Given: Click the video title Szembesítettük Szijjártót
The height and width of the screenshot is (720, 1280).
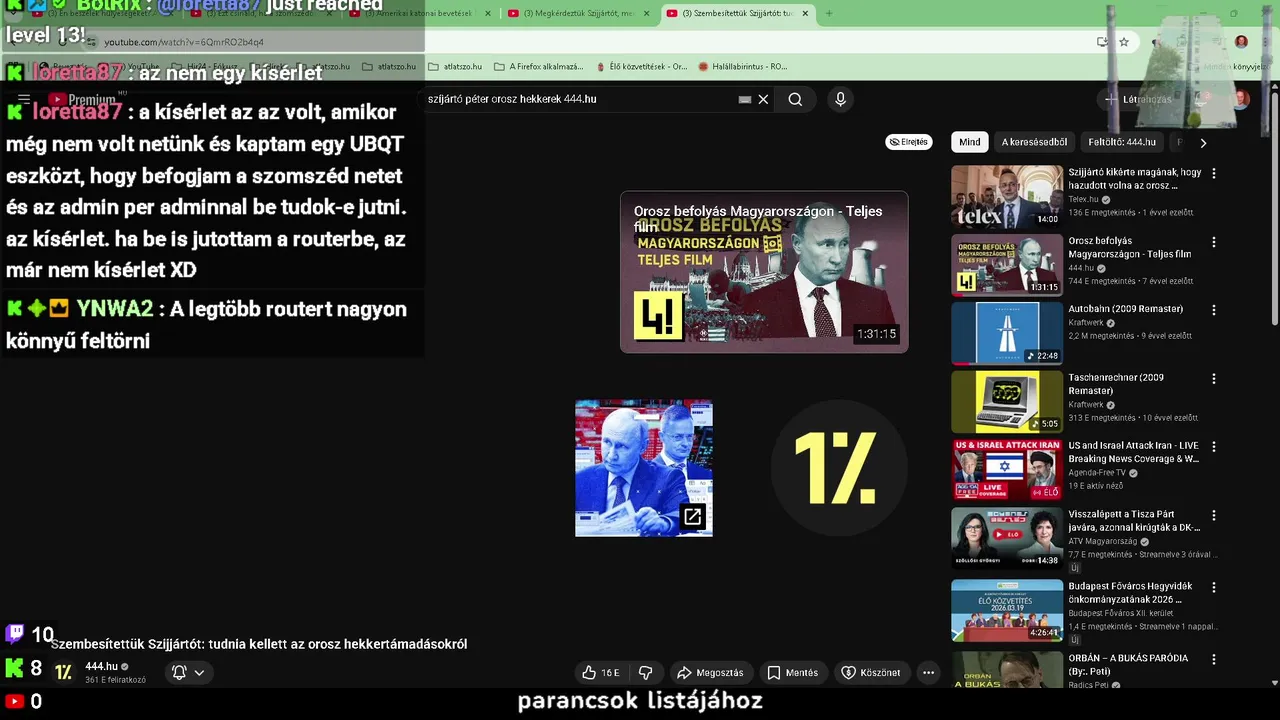Looking at the screenshot, I should [x=259, y=644].
